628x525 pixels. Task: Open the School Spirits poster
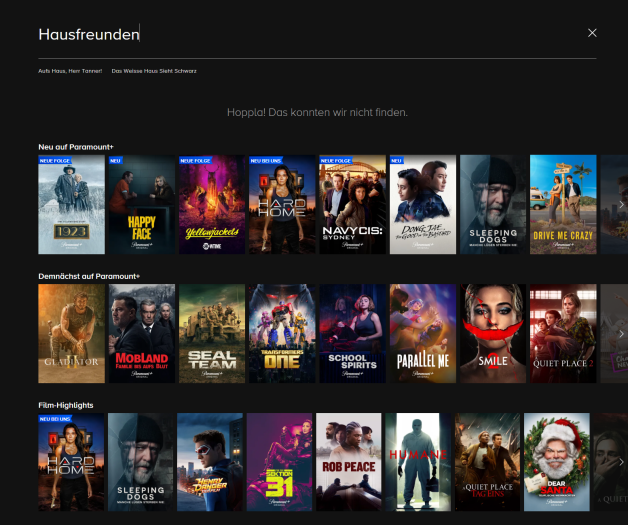tap(352, 334)
